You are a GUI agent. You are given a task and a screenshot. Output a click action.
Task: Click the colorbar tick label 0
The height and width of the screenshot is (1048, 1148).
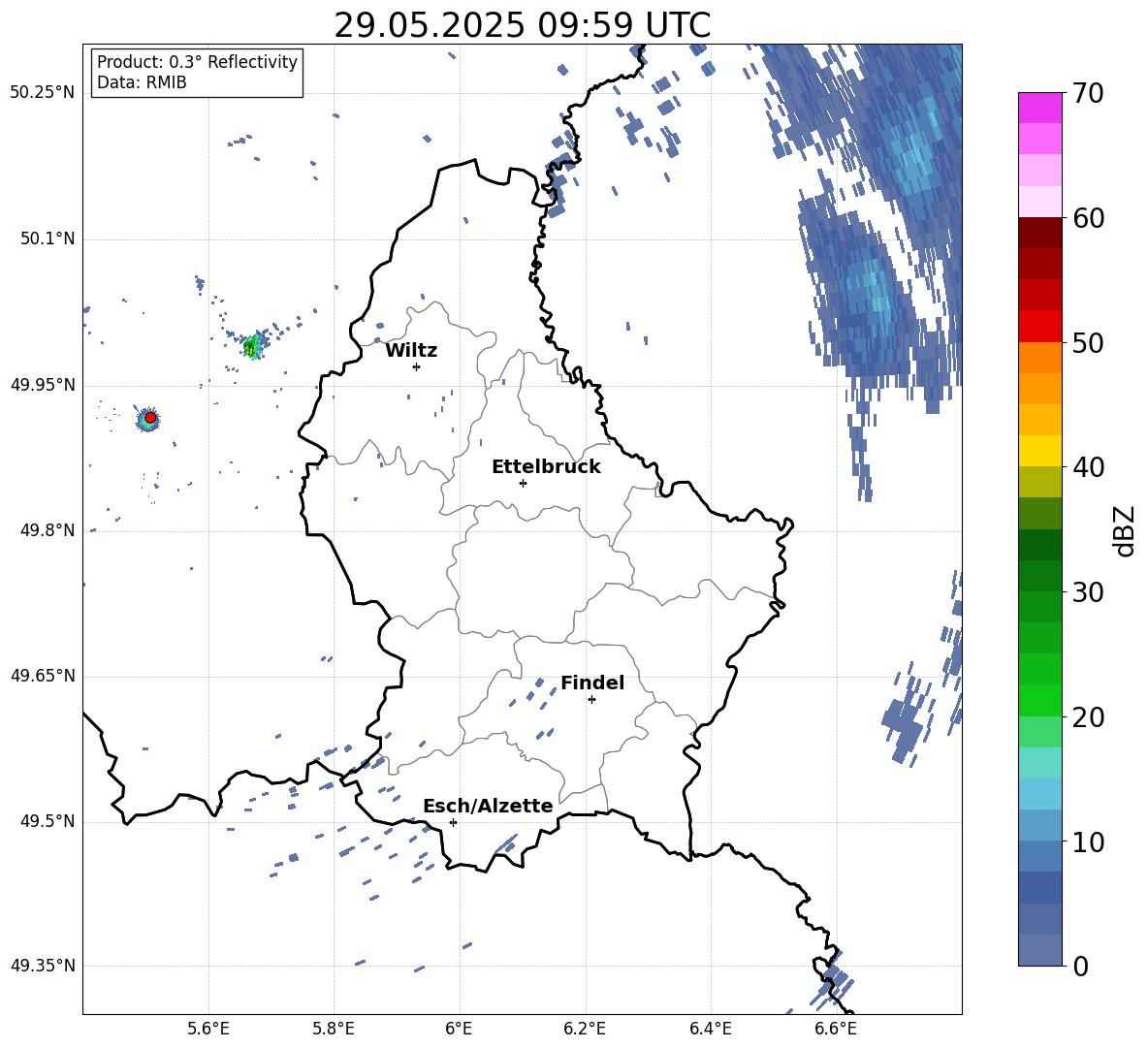tap(1080, 966)
